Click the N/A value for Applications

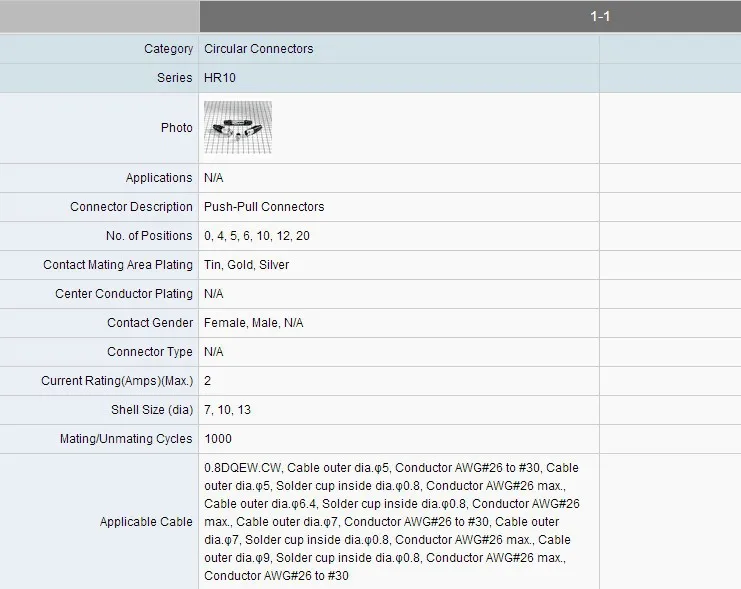tap(214, 178)
